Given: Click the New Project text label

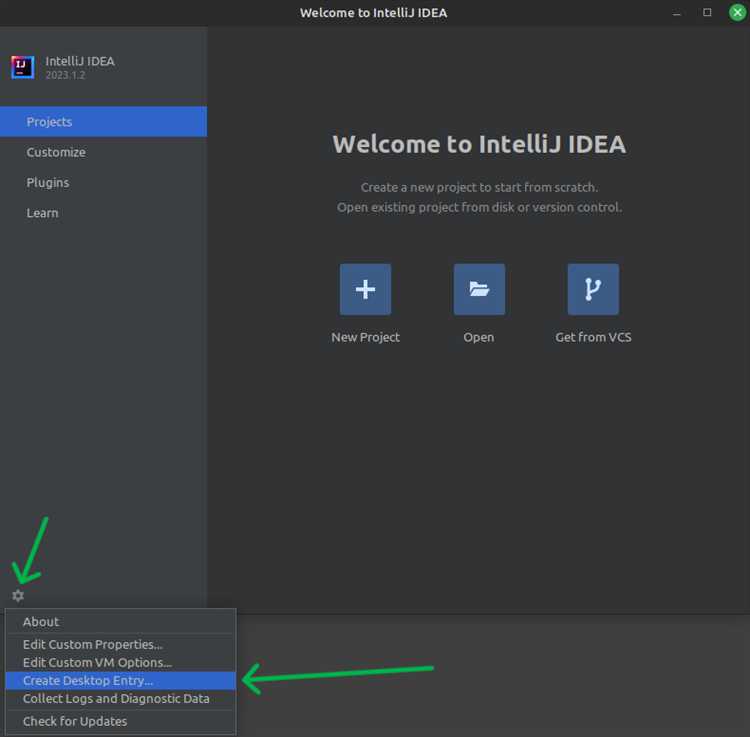Looking at the screenshot, I should 365,338.
